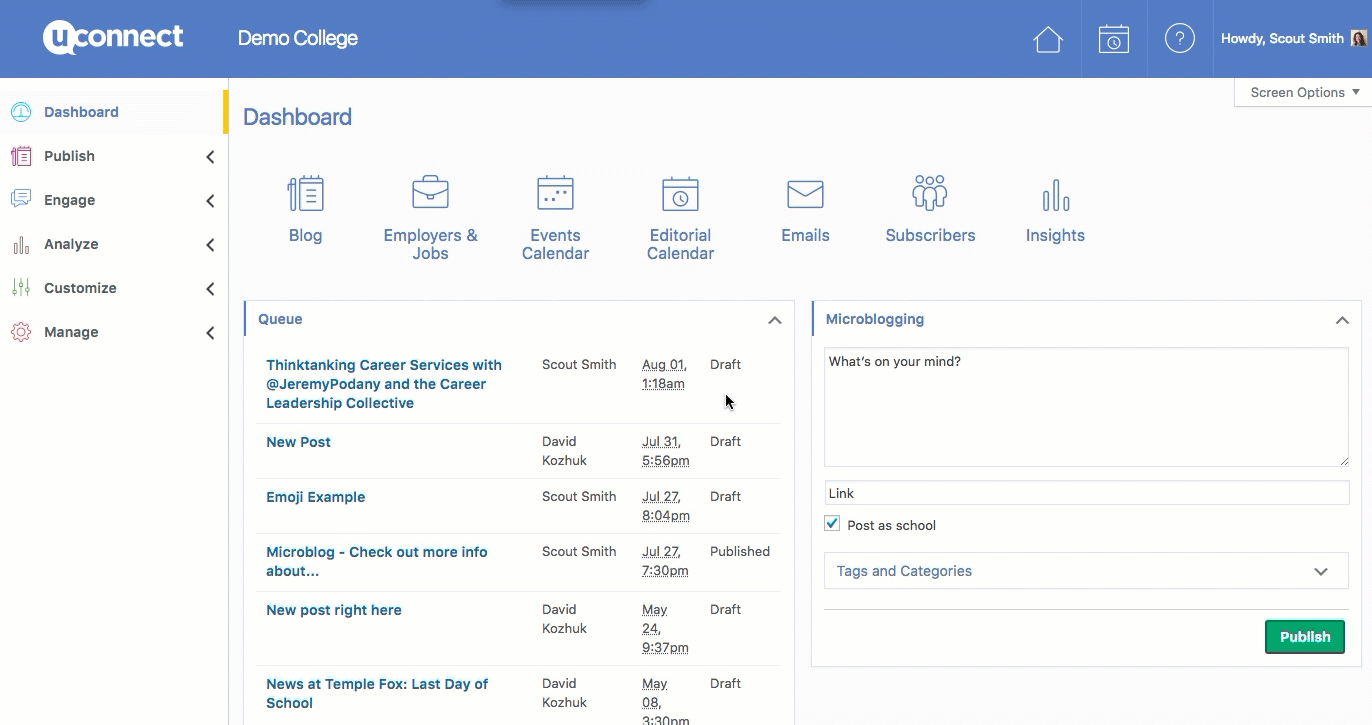Screen dimensions: 1372x725
Task: Open the Emoji Example post link
Action: (x=315, y=497)
